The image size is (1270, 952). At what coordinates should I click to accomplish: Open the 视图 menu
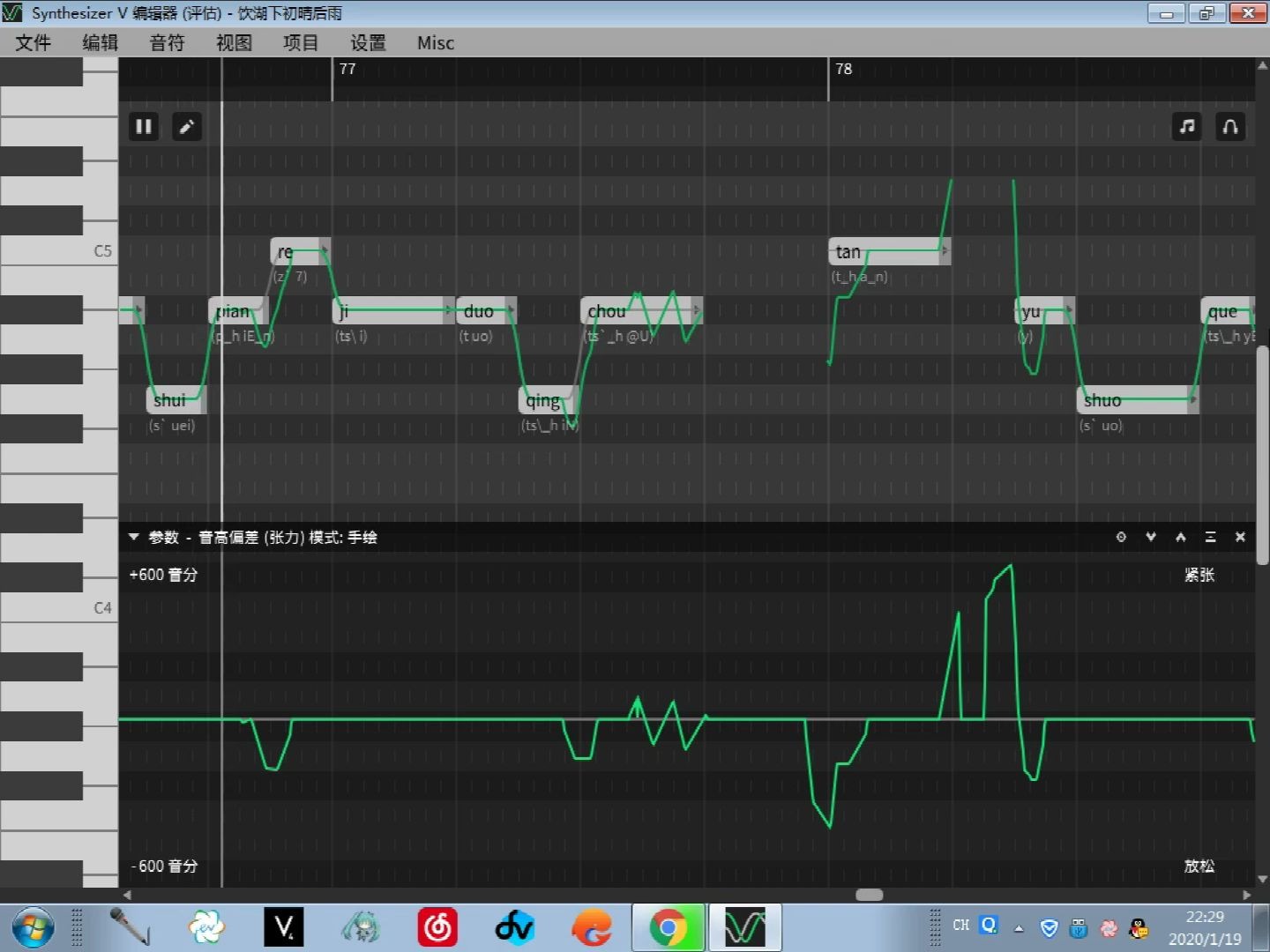click(x=234, y=42)
